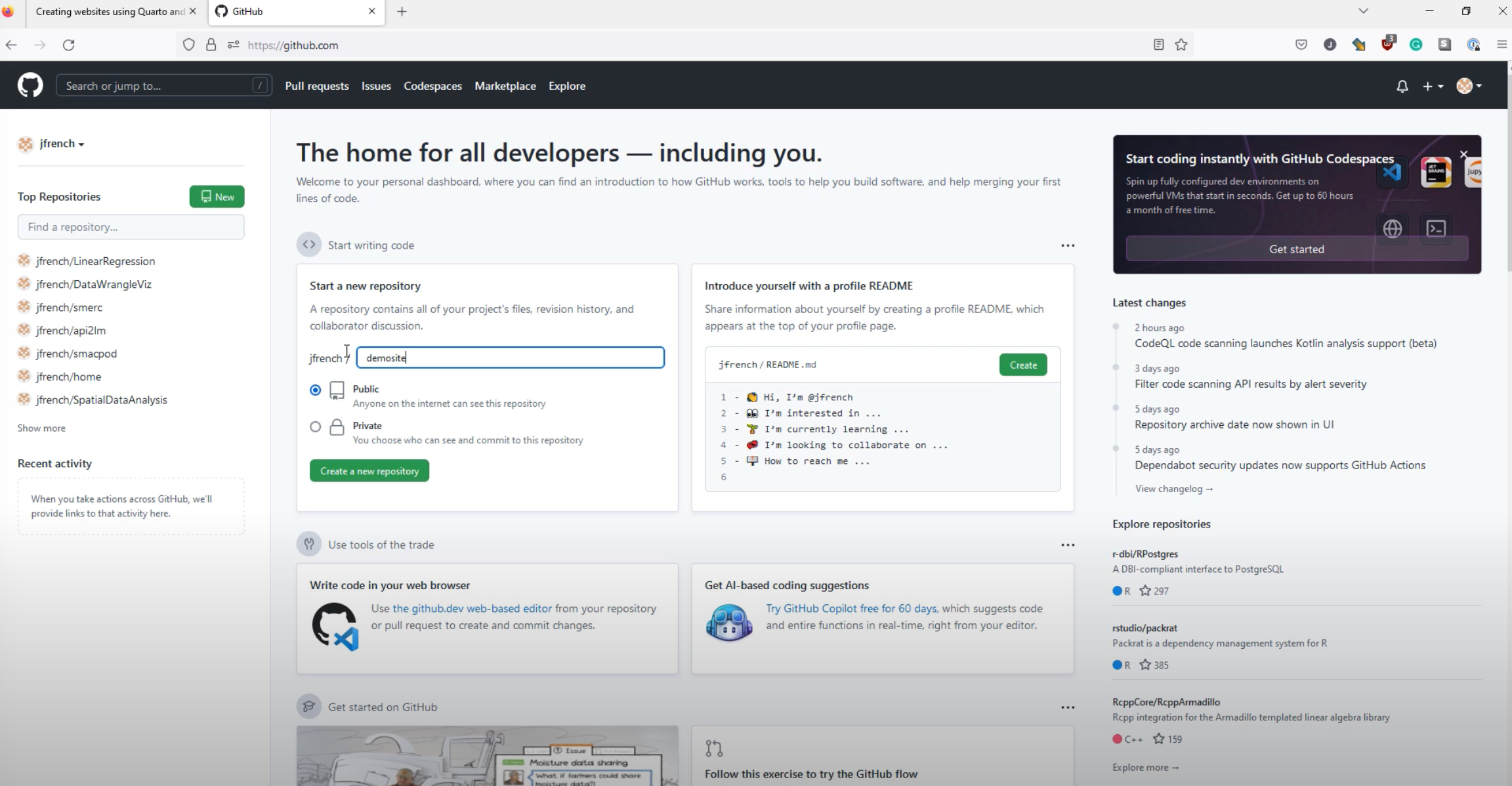Open the plus create-new dropdown

1433,86
